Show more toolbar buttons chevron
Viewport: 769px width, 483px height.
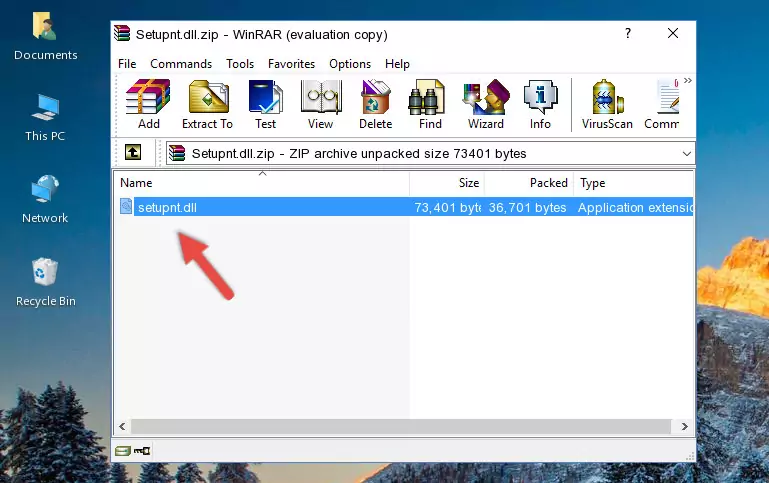[x=688, y=80]
